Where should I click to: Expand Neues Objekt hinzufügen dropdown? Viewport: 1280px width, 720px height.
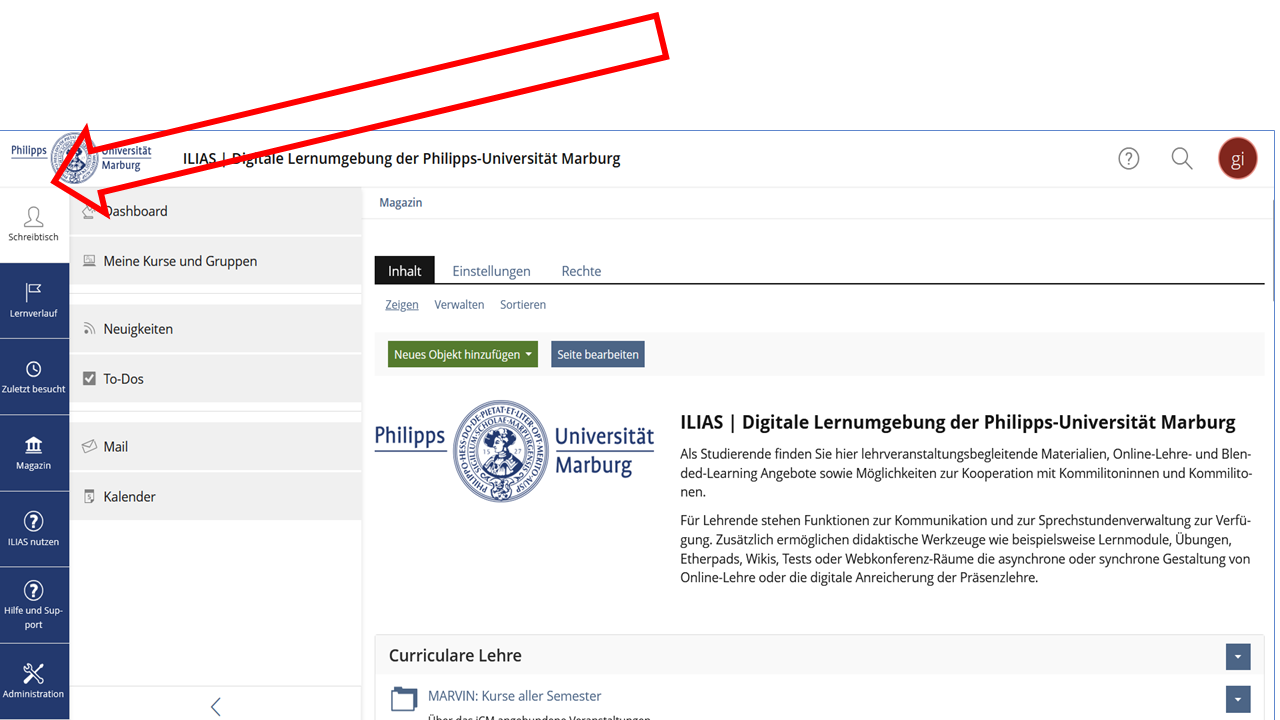click(462, 354)
